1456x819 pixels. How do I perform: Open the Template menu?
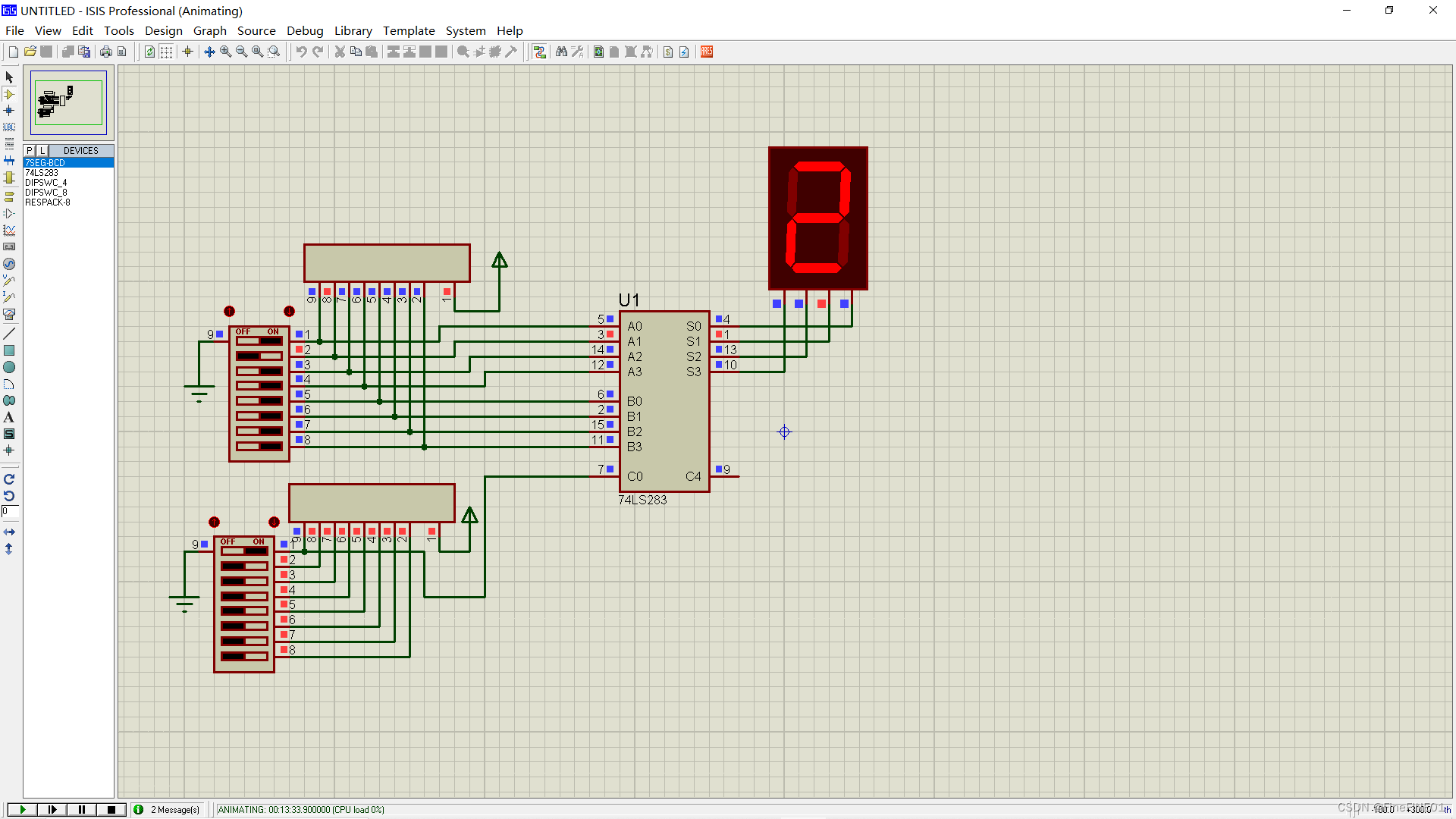coord(409,30)
